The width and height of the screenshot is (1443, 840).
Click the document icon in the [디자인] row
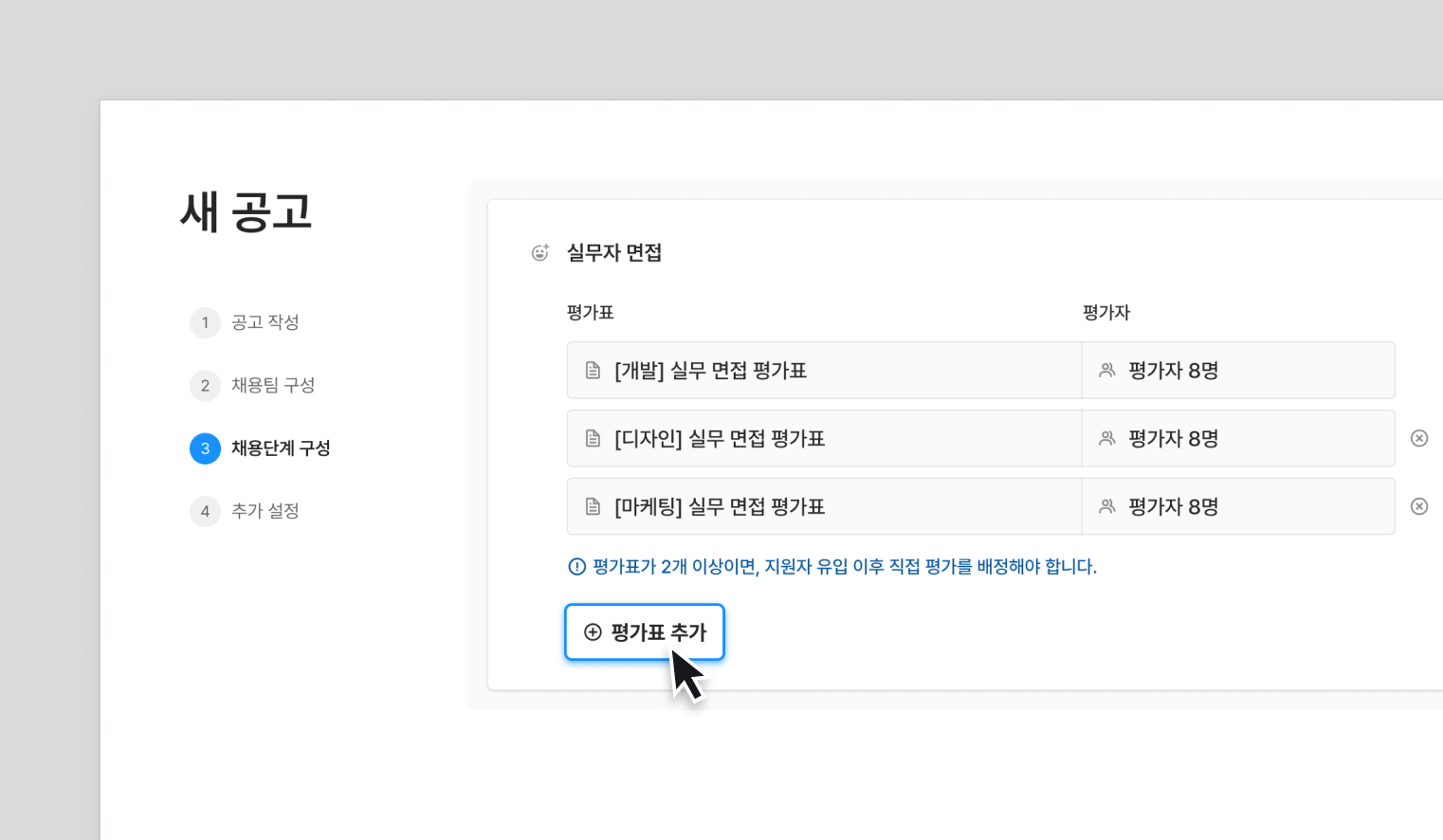click(x=594, y=438)
